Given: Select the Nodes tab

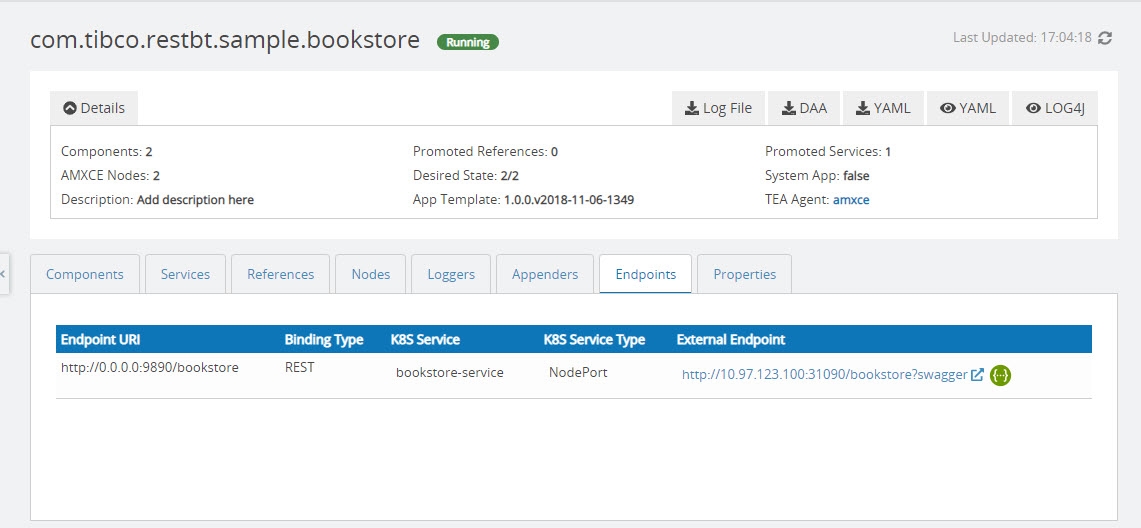Looking at the screenshot, I should point(370,274).
